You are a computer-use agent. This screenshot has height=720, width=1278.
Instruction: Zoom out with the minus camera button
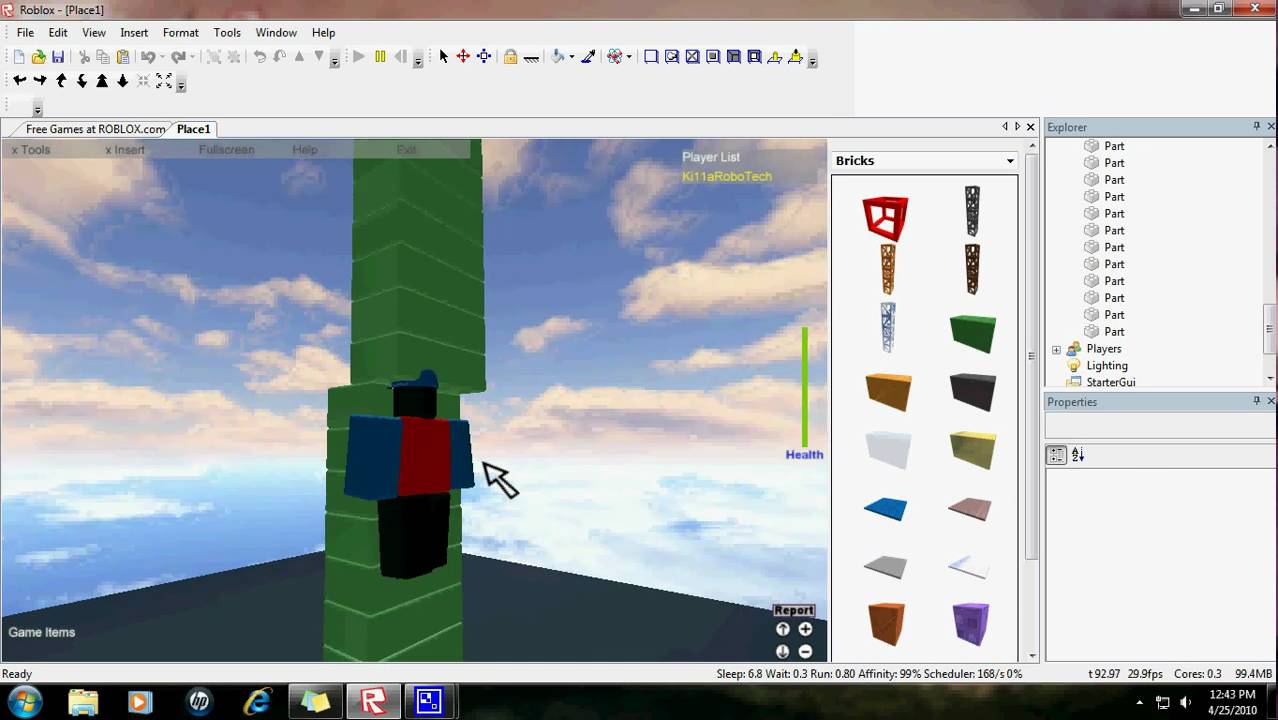click(805, 651)
